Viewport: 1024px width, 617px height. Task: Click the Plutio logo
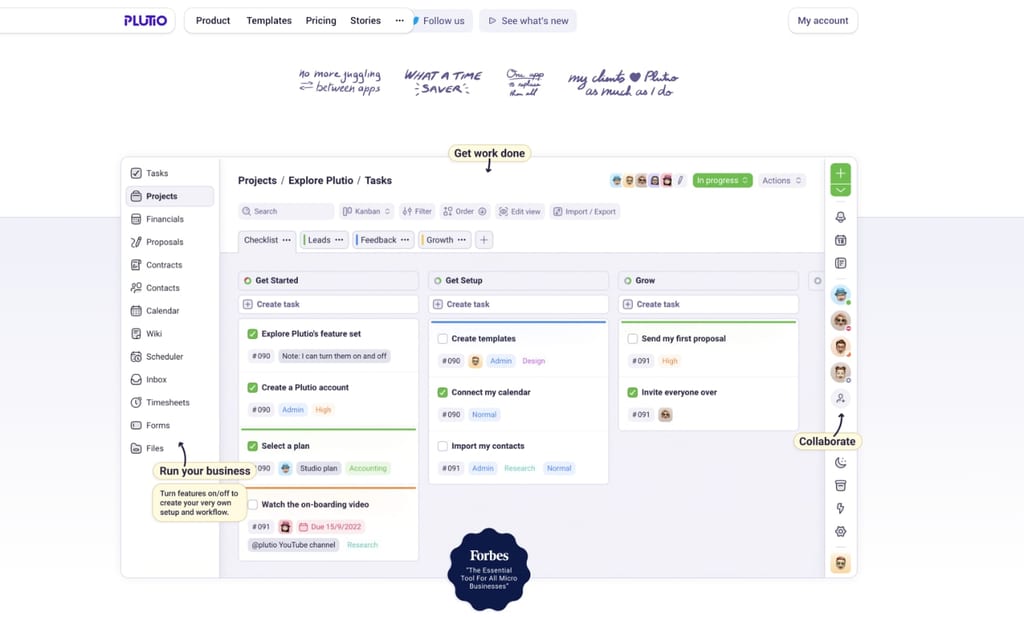(146, 21)
